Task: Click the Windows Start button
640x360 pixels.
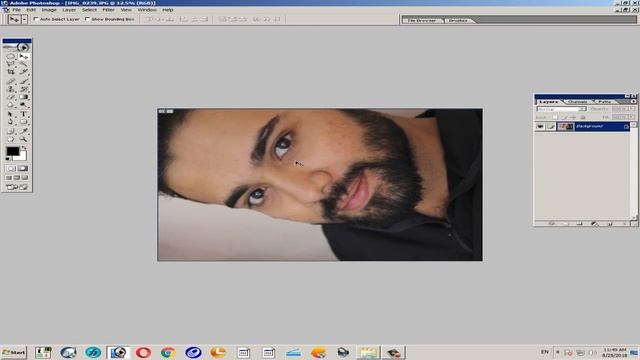Action: [13, 352]
